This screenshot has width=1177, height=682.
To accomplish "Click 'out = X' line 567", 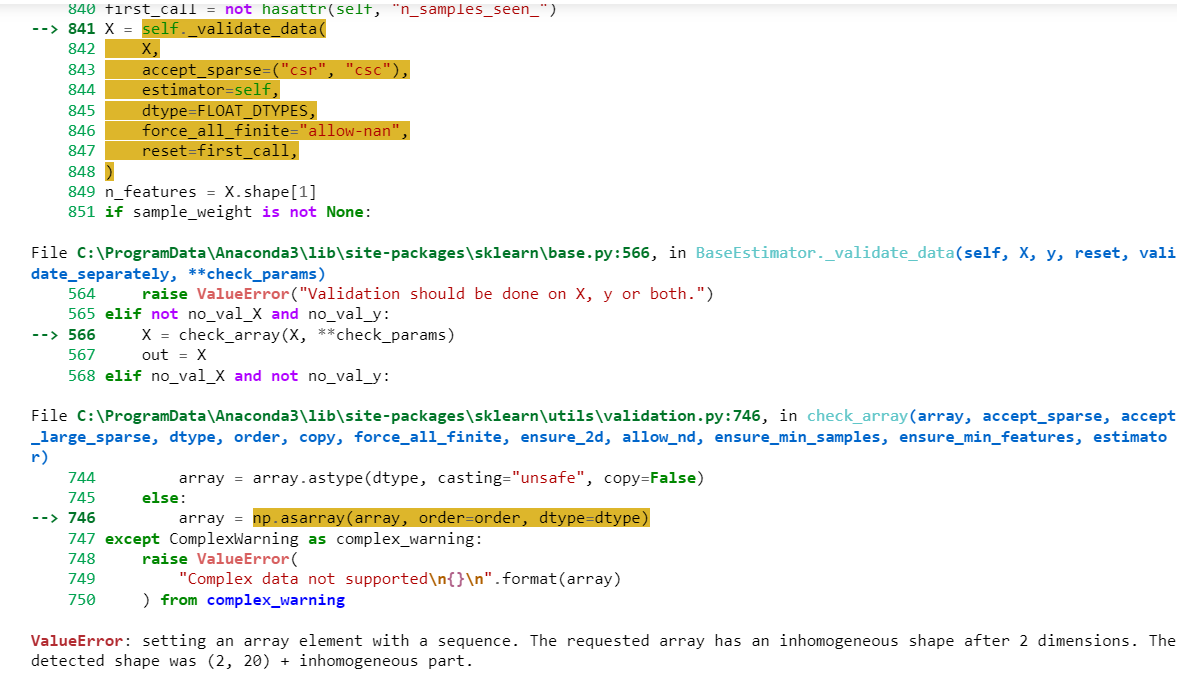I will click(x=173, y=355).
